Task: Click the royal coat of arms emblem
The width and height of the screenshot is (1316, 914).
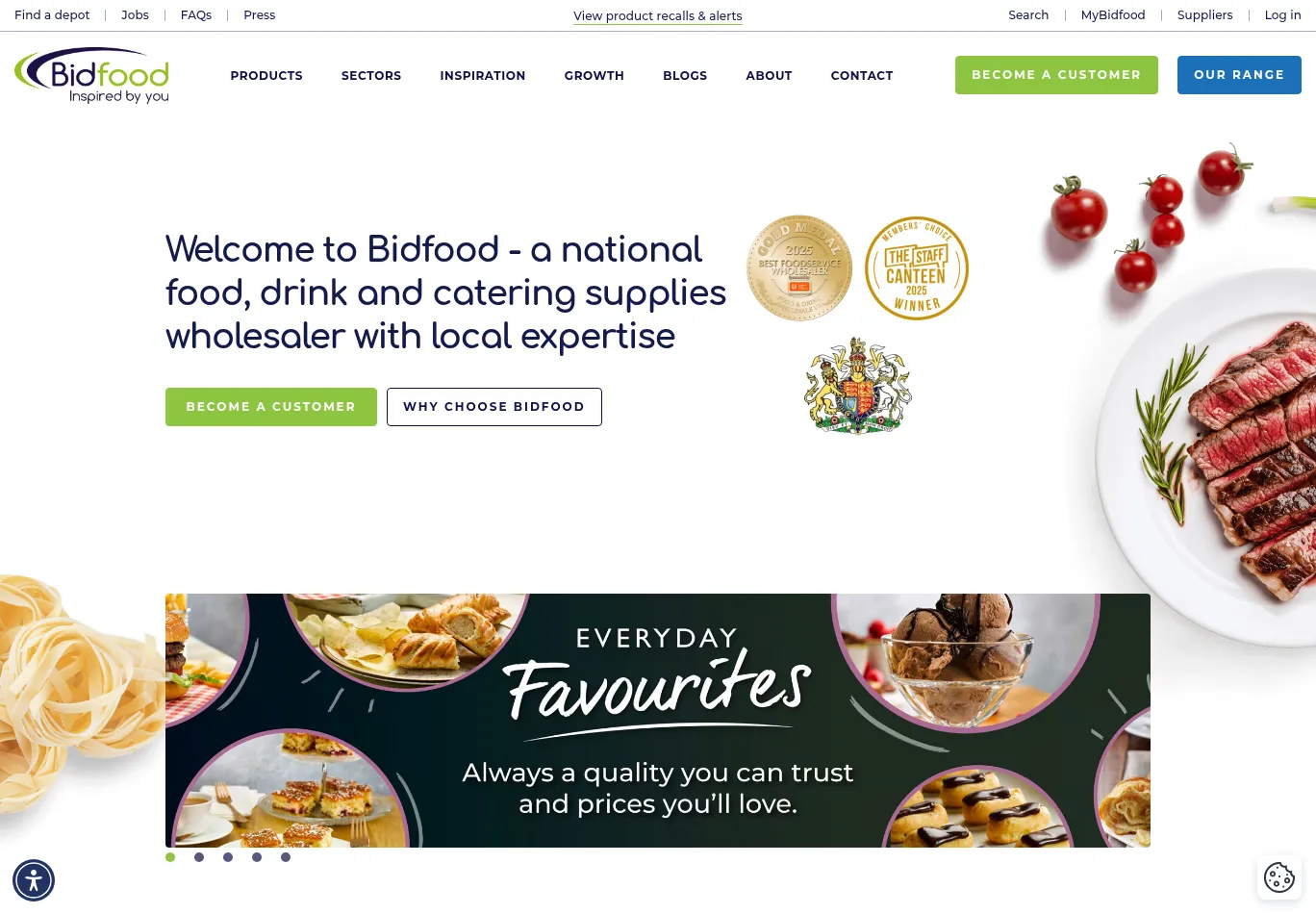Action: tap(858, 385)
